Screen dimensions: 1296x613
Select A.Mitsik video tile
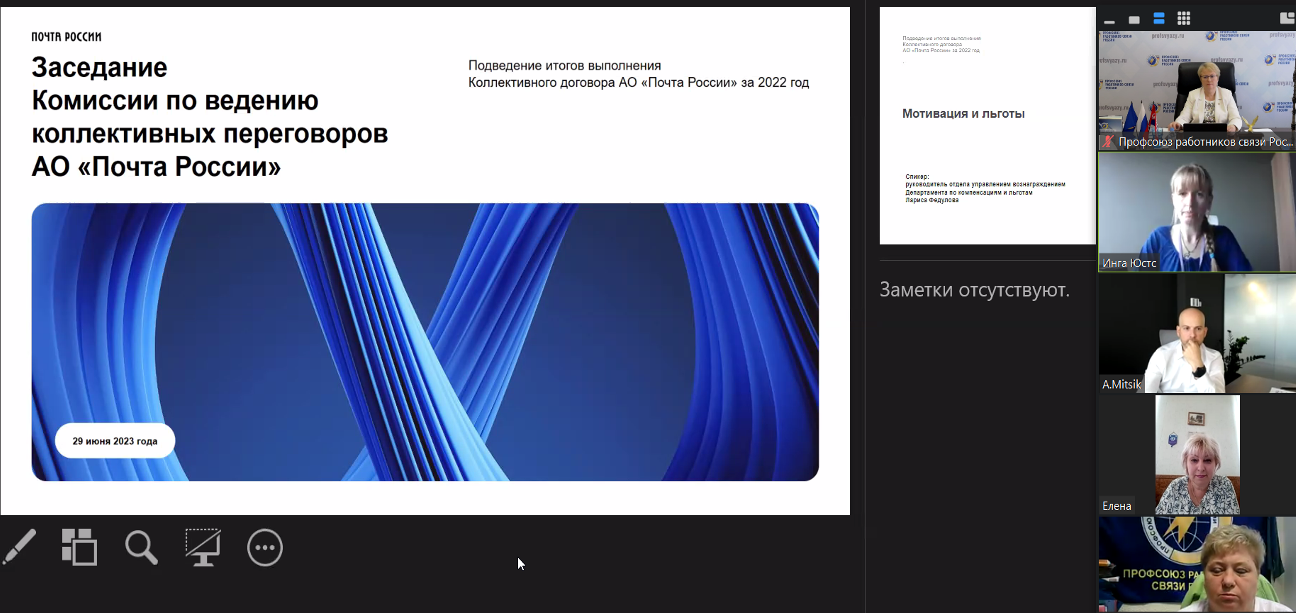tap(1197, 334)
